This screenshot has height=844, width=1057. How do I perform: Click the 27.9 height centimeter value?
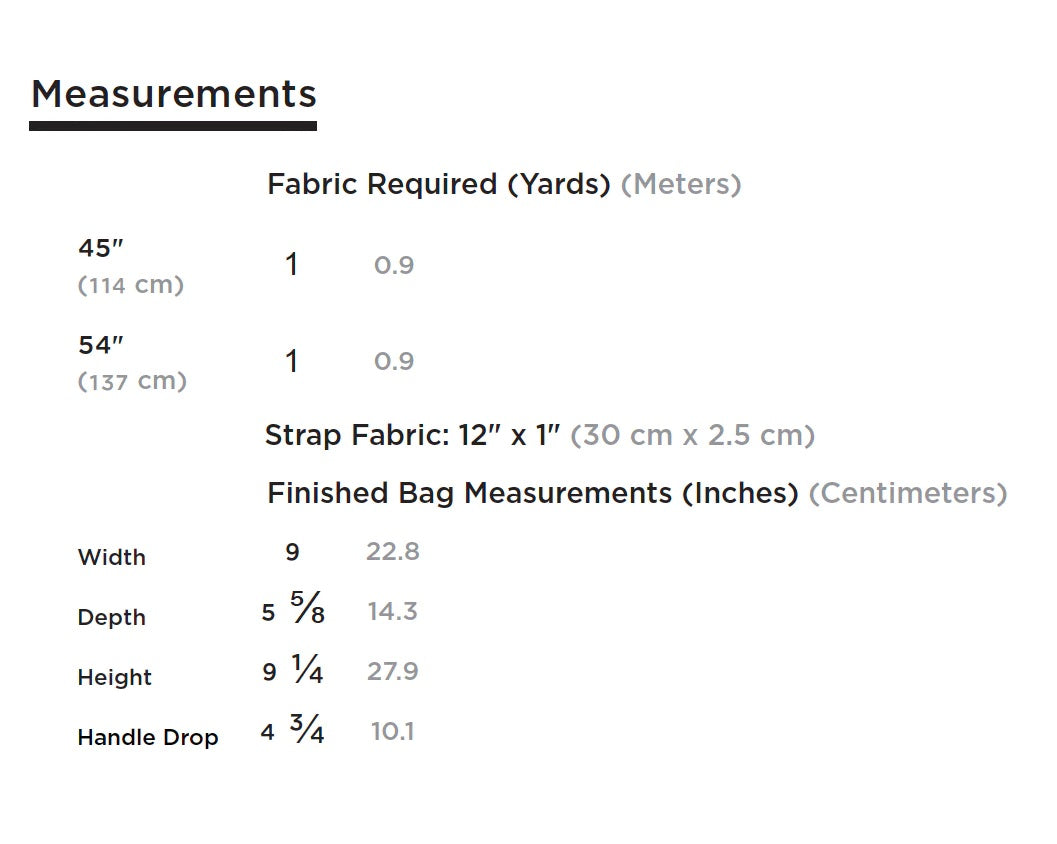pyautogui.click(x=392, y=671)
